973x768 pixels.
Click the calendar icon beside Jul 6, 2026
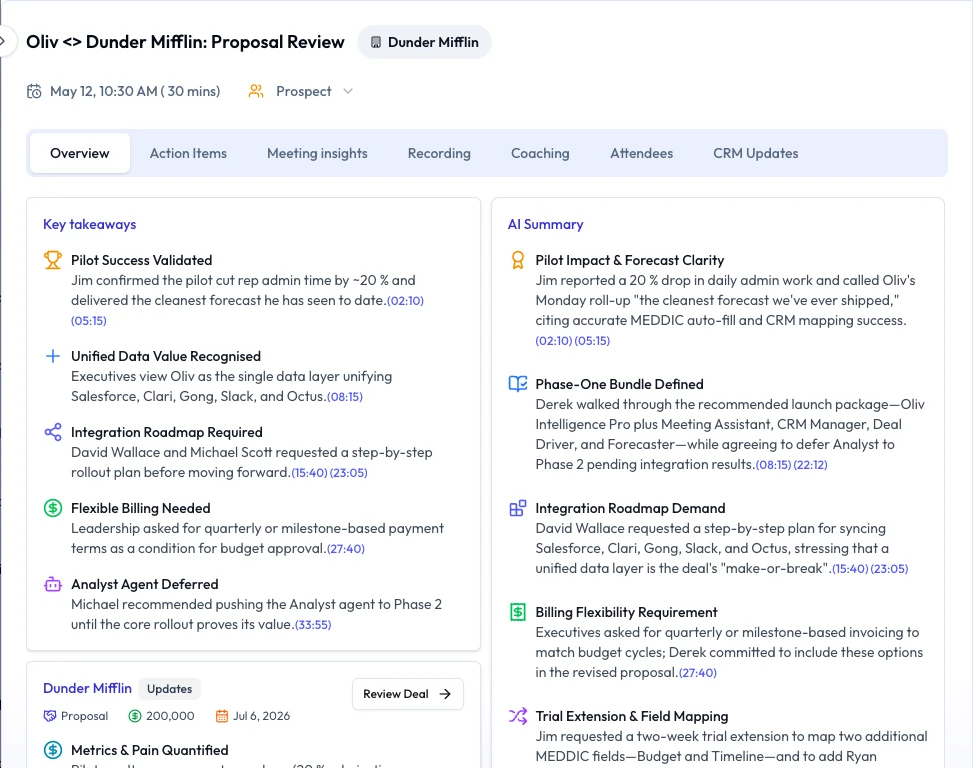point(222,716)
